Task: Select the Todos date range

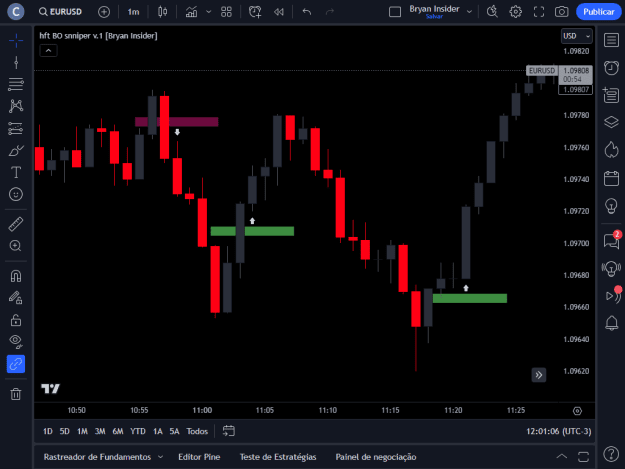Action: pos(197,431)
